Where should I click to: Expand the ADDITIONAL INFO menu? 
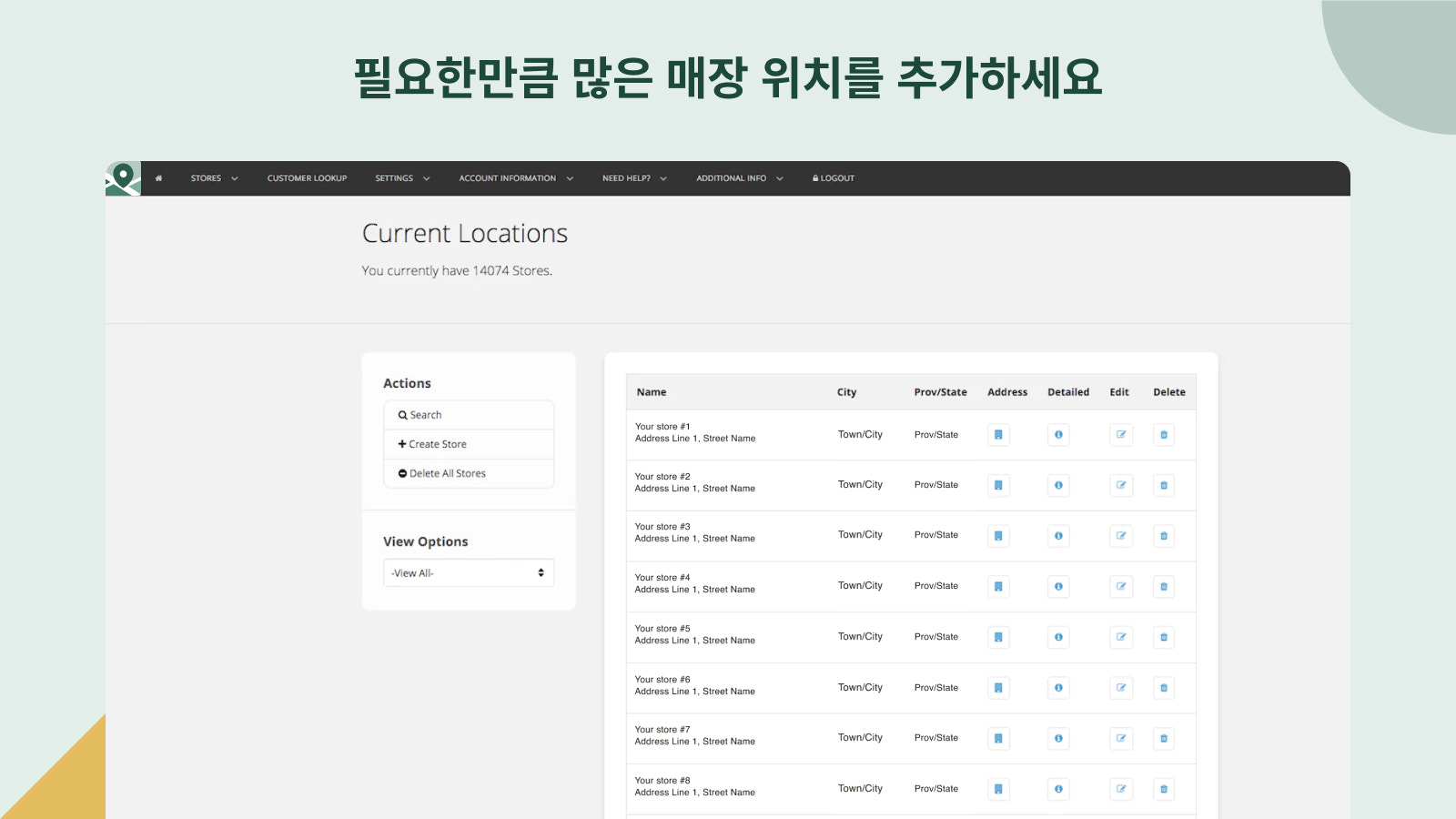coord(740,178)
